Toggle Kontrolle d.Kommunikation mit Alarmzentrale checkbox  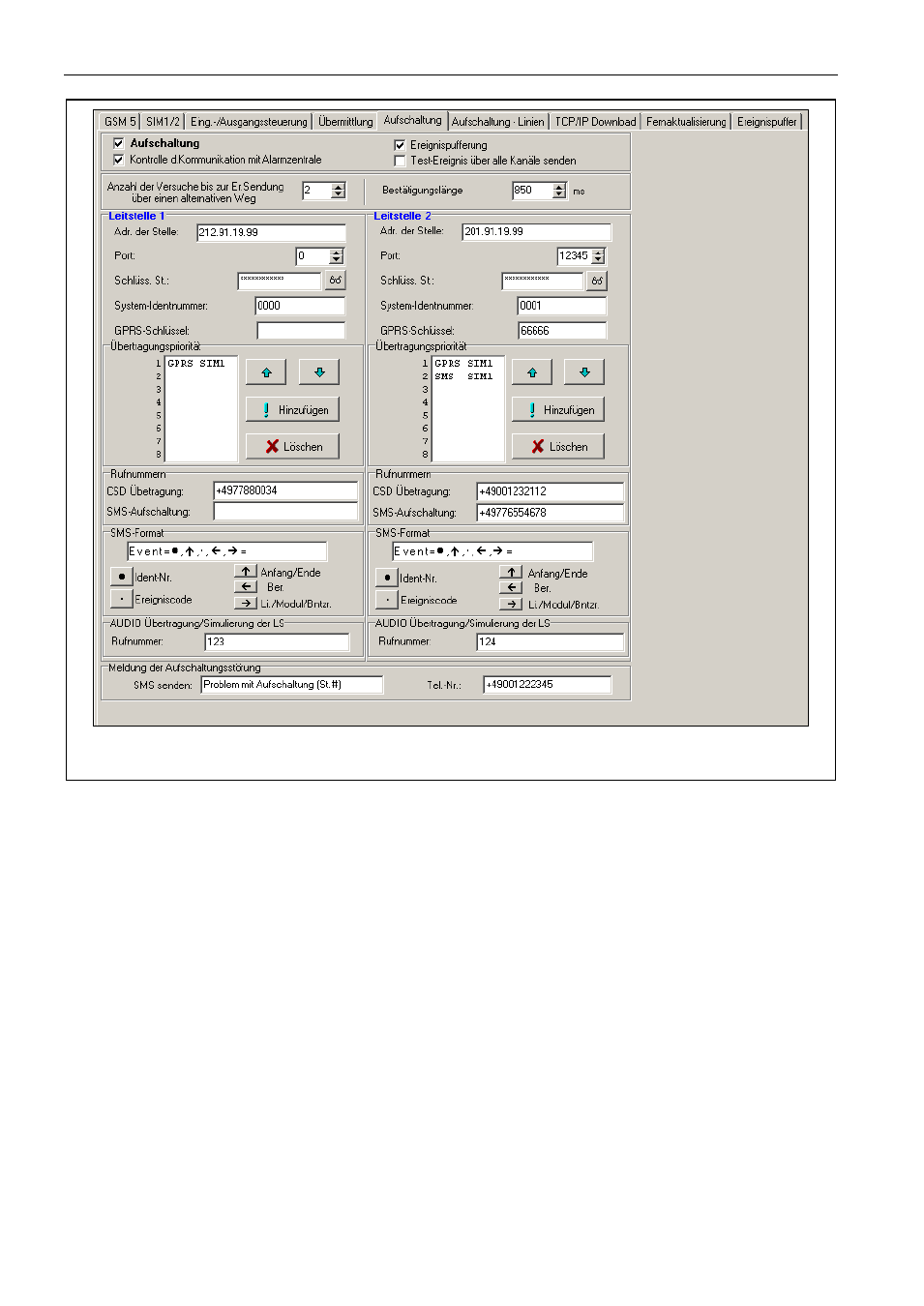click(119, 160)
